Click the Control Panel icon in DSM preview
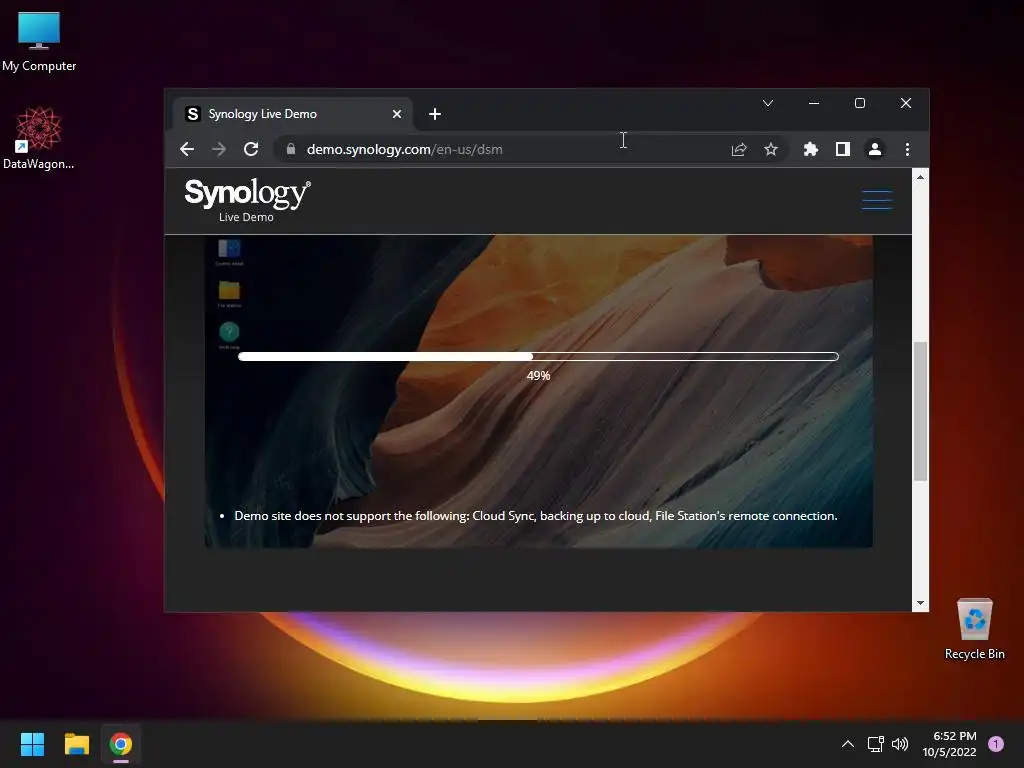 click(229, 251)
